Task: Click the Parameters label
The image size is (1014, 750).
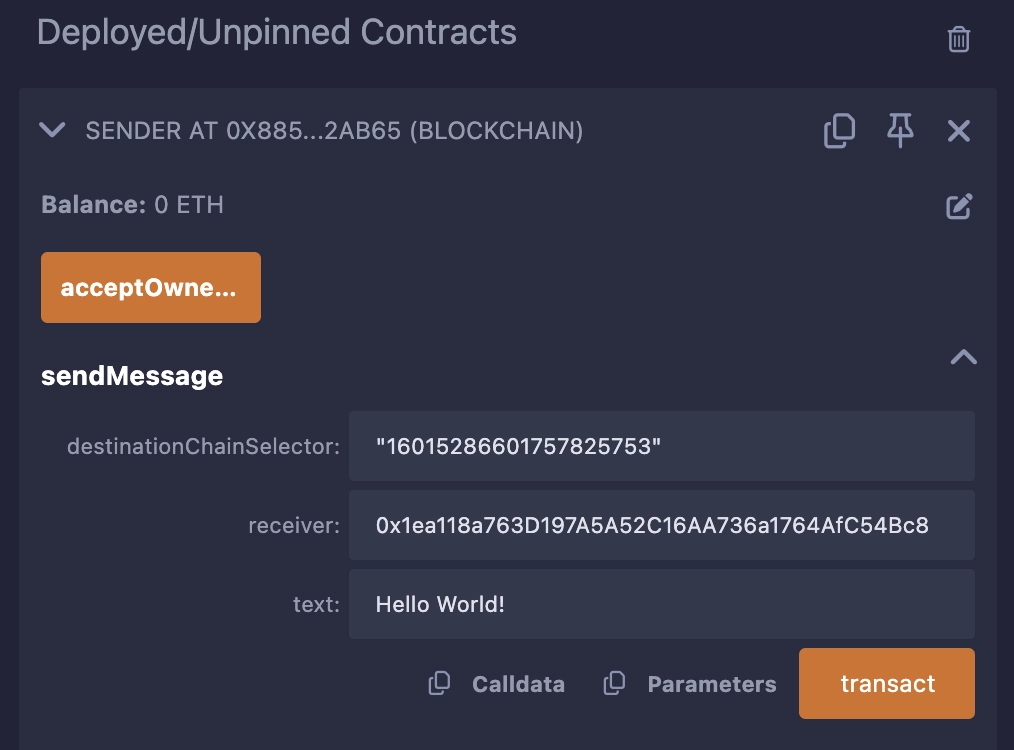Action: 712,684
